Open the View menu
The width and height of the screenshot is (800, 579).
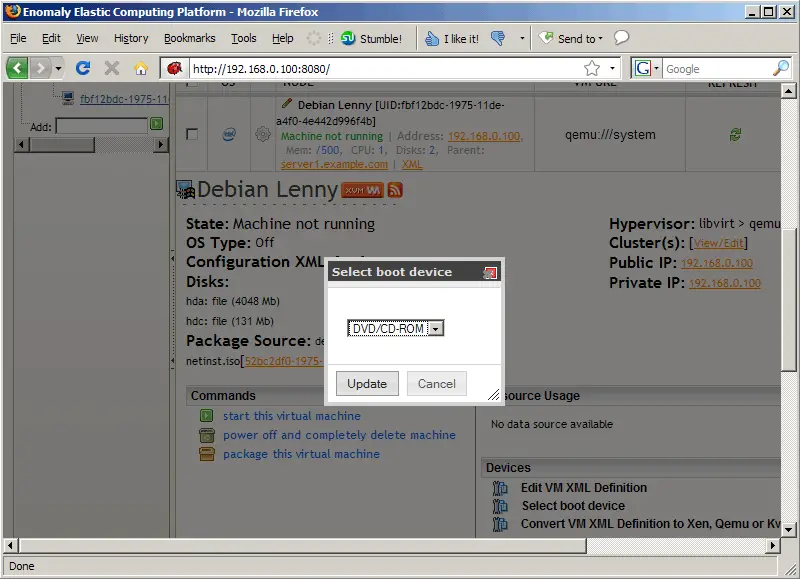point(87,38)
